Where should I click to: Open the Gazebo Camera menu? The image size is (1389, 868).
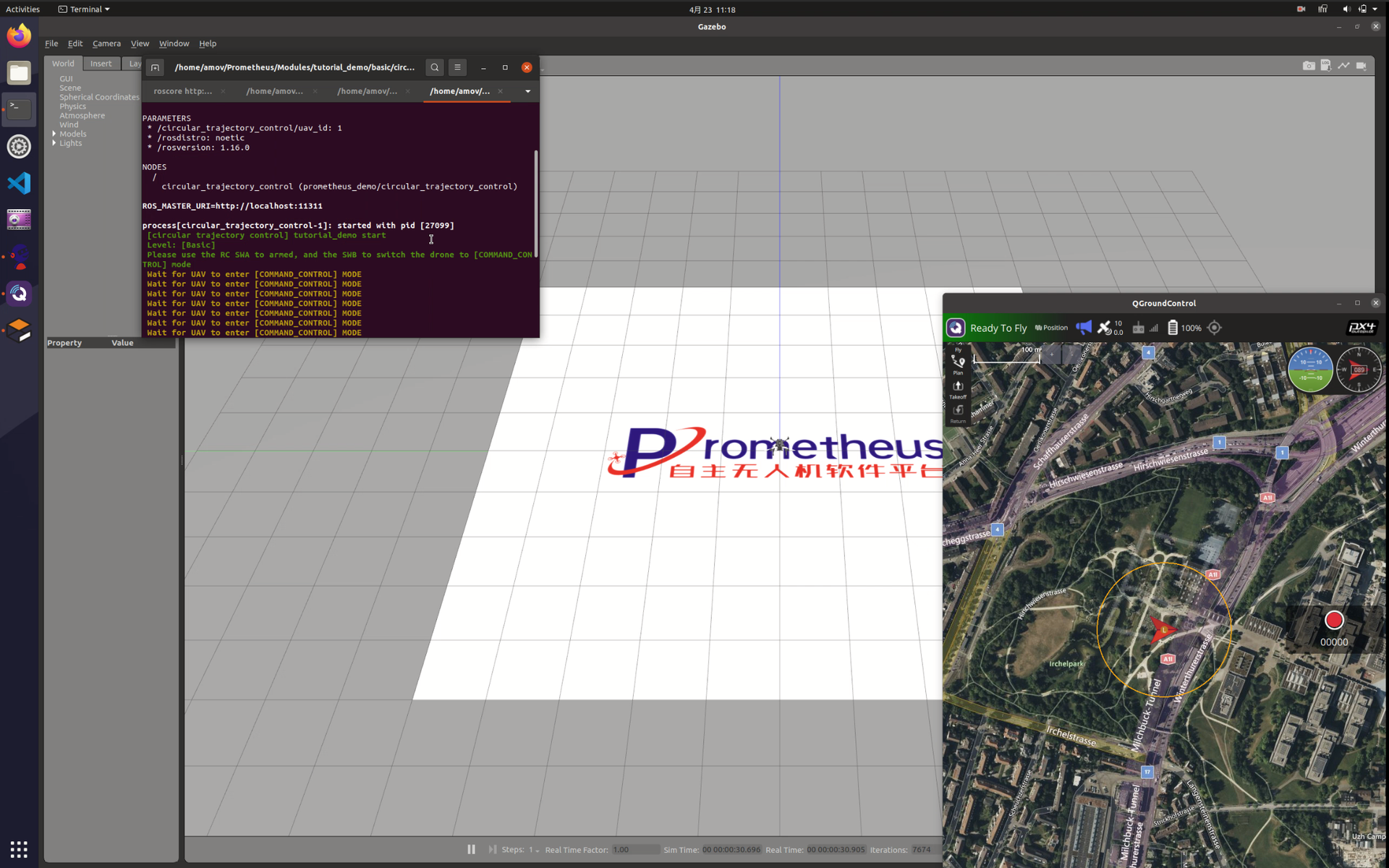106,43
